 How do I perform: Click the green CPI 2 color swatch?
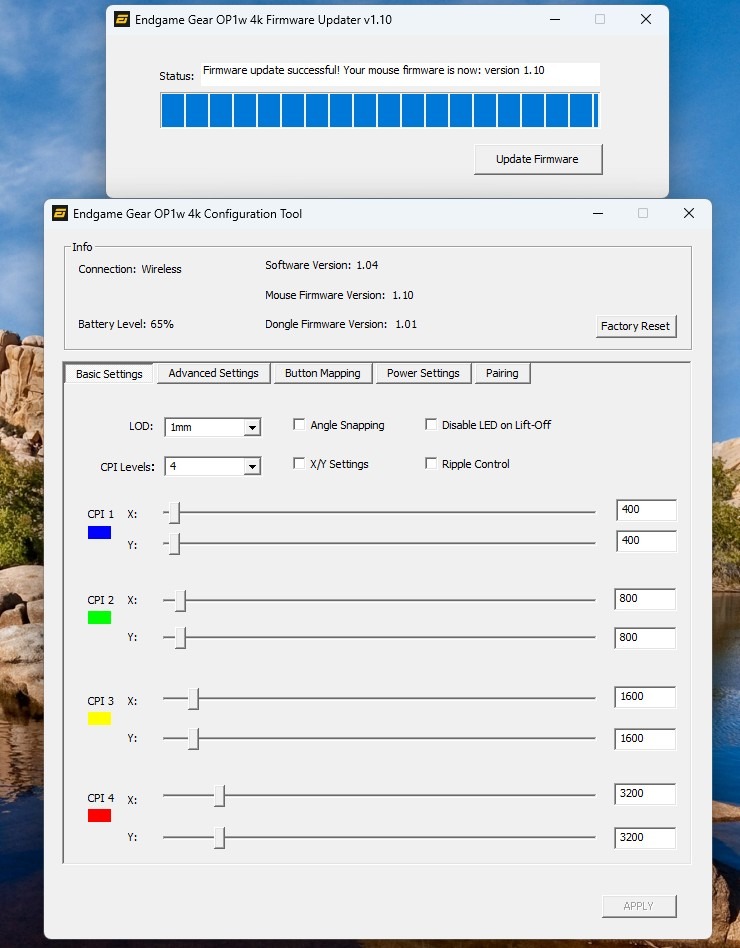pos(99,617)
